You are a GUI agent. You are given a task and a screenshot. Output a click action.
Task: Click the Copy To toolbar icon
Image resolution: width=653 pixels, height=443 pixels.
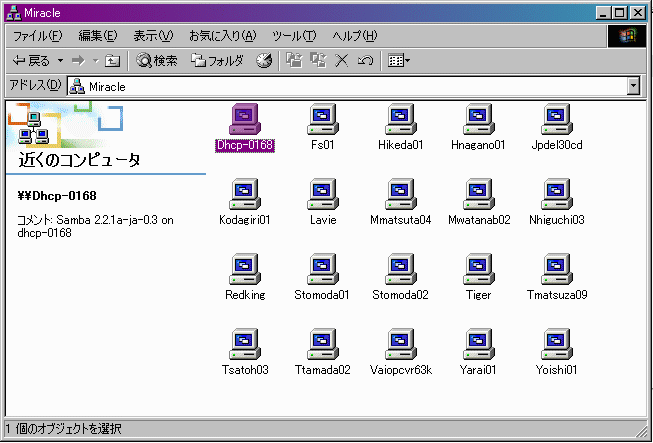(318, 61)
